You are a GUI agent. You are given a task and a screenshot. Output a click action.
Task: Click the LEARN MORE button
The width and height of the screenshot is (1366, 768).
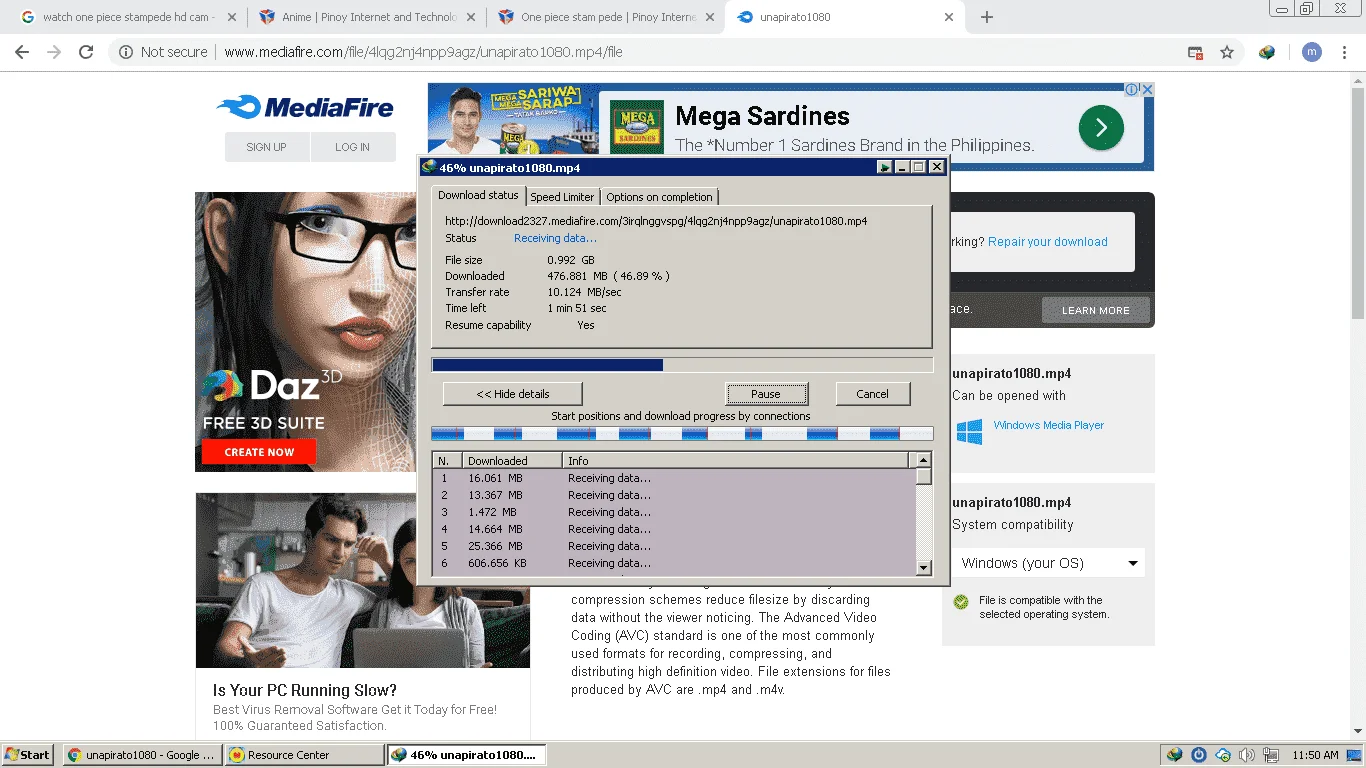click(1096, 310)
